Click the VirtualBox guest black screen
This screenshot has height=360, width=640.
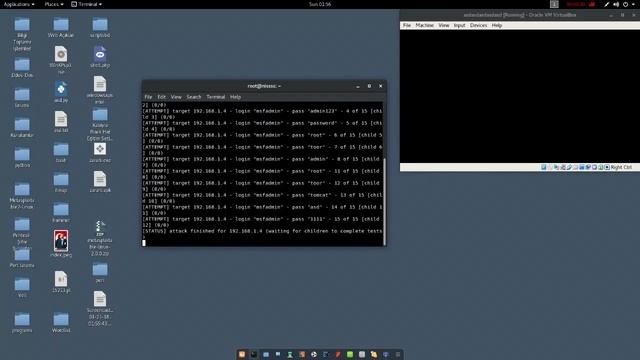[520, 96]
